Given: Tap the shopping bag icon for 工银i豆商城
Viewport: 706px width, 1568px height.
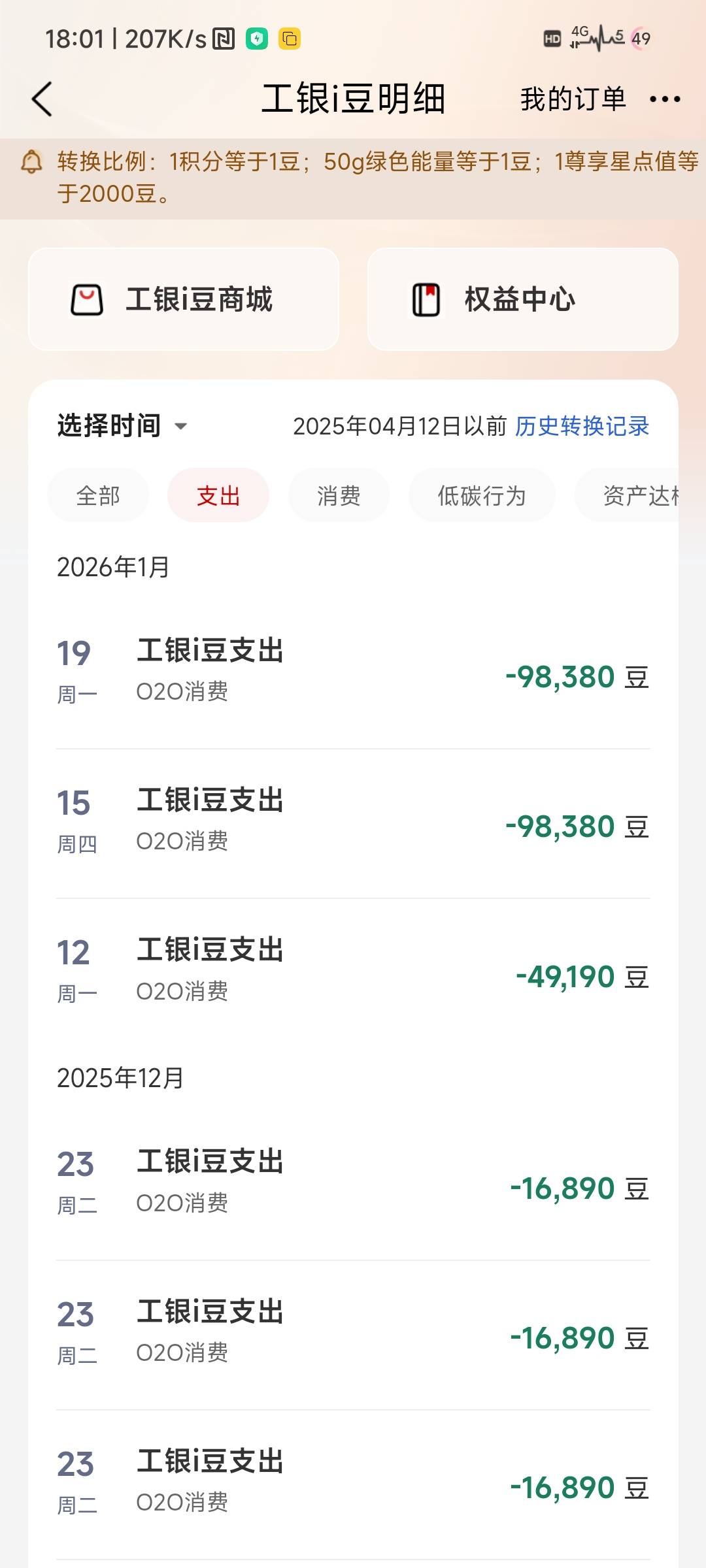Looking at the screenshot, I should [x=87, y=300].
